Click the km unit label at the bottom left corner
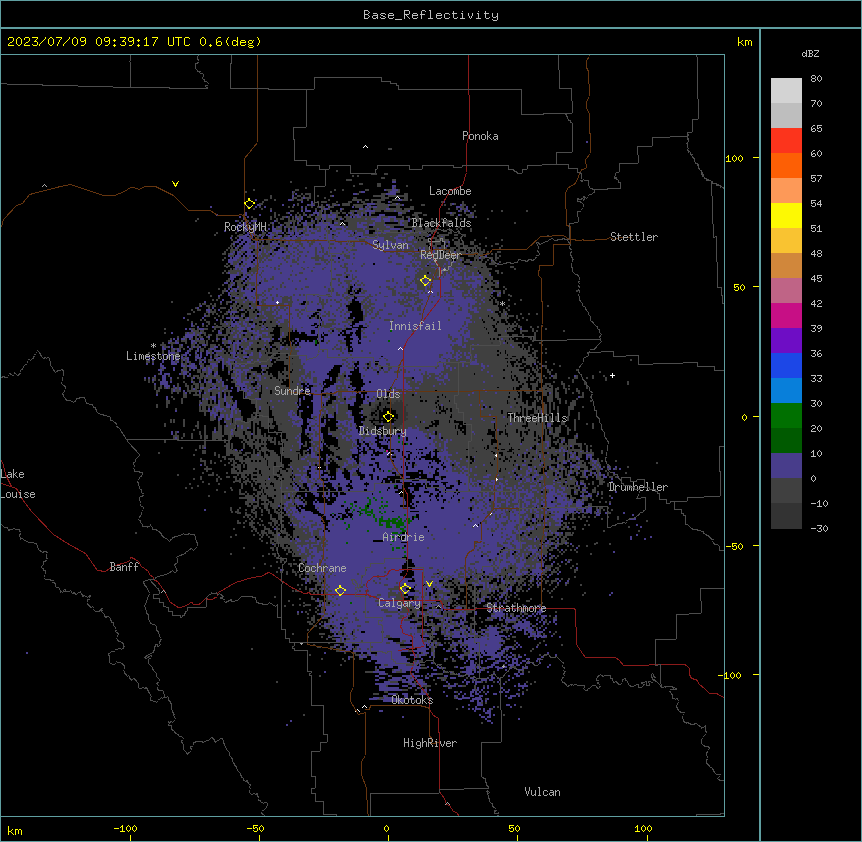The height and width of the screenshot is (842, 862). (x=15, y=830)
